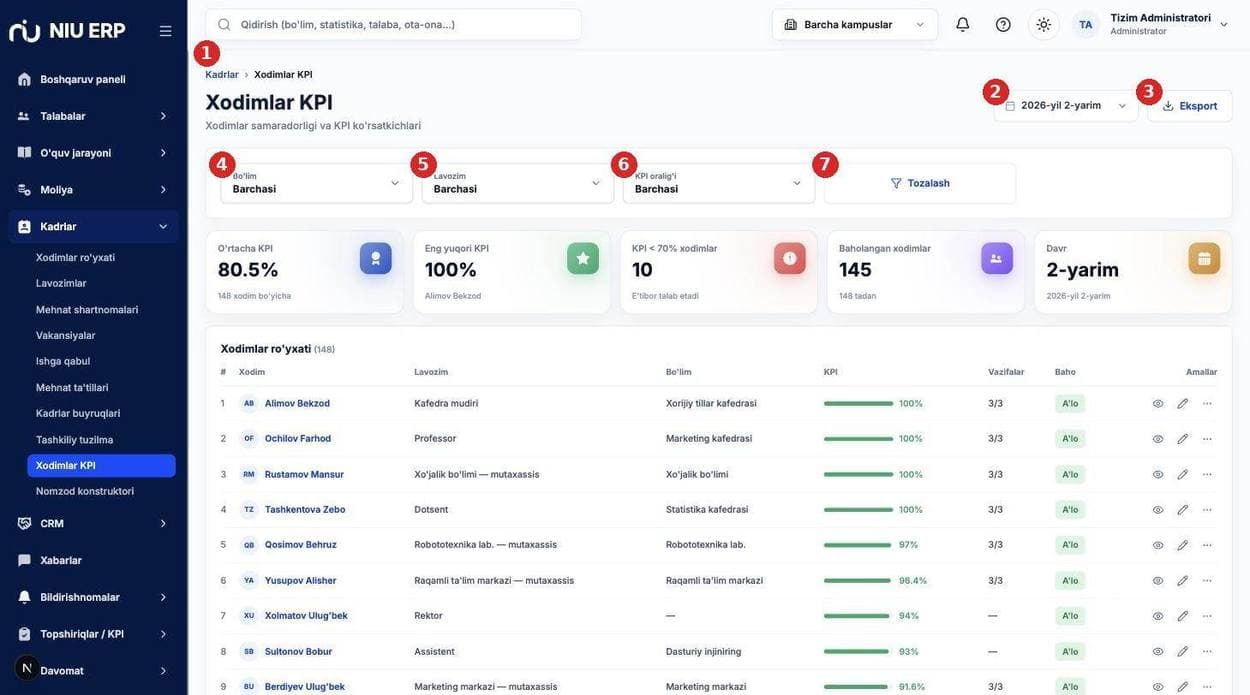
Task: Open the notifications bell icon
Action: click(x=963, y=24)
